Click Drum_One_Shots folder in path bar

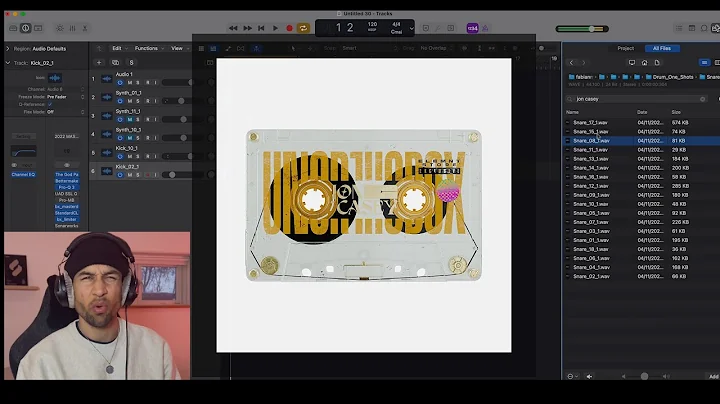(x=669, y=77)
